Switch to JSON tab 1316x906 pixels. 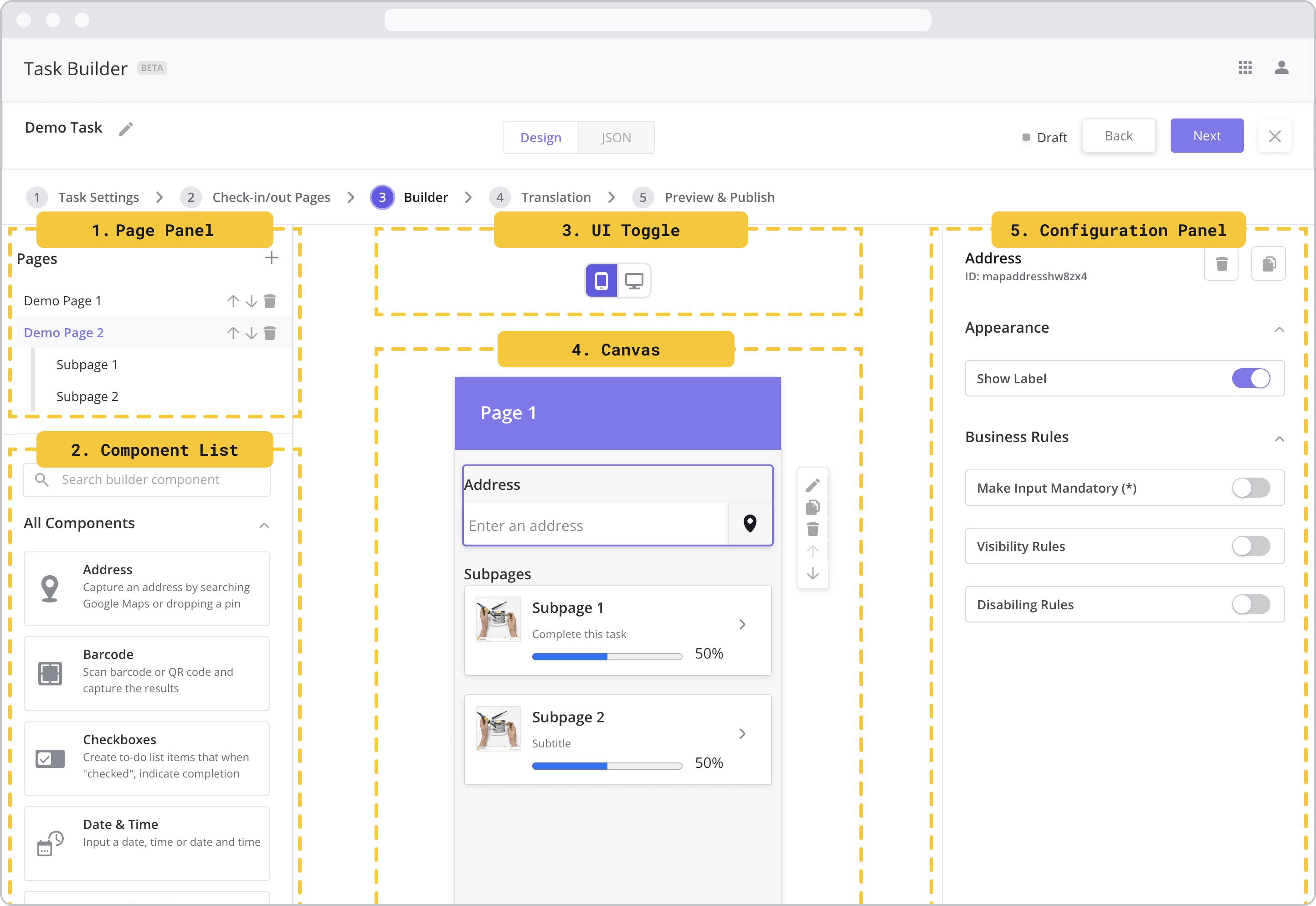coord(616,137)
